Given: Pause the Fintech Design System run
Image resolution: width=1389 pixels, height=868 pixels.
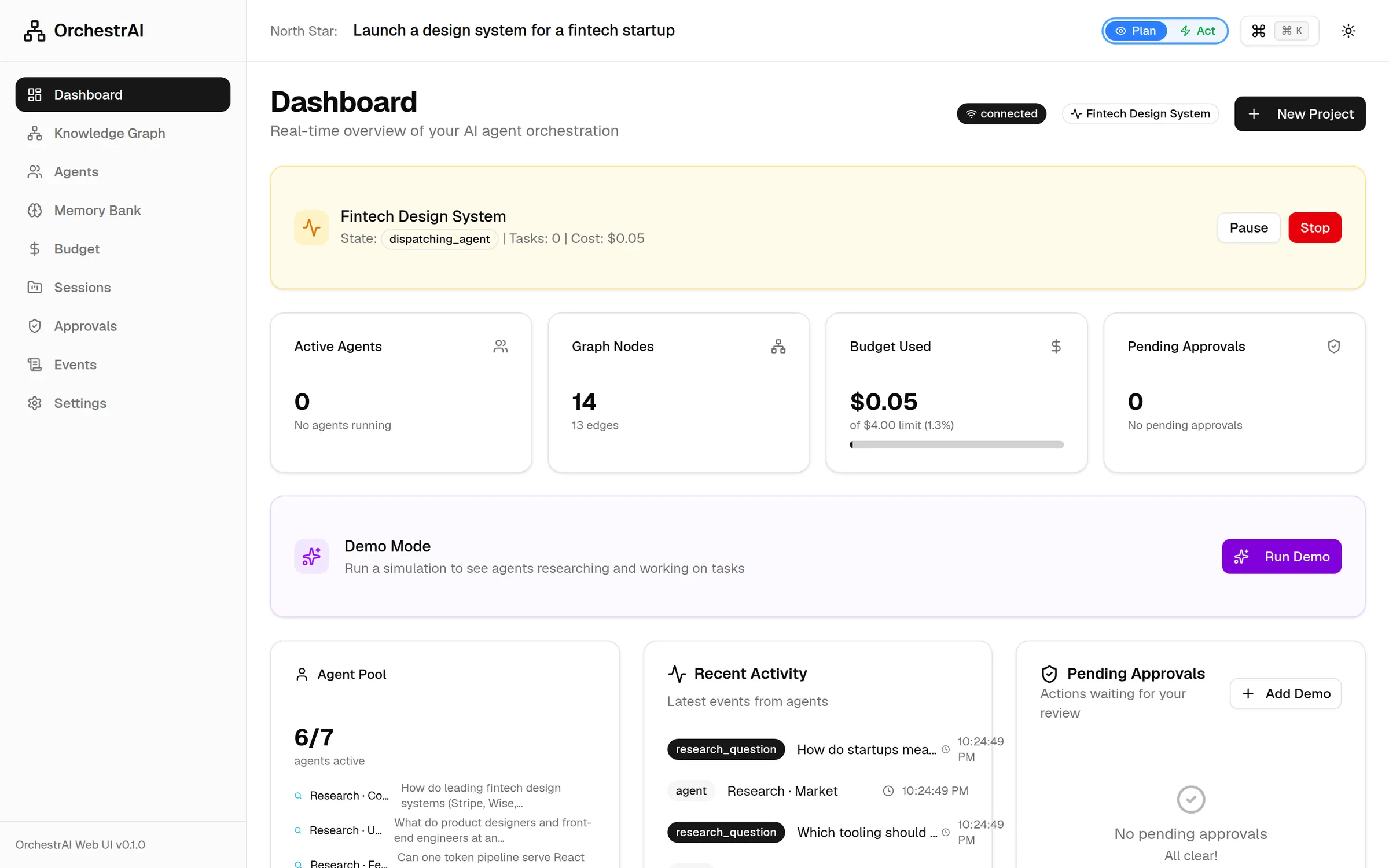Looking at the screenshot, I should tap(1249, 227).
